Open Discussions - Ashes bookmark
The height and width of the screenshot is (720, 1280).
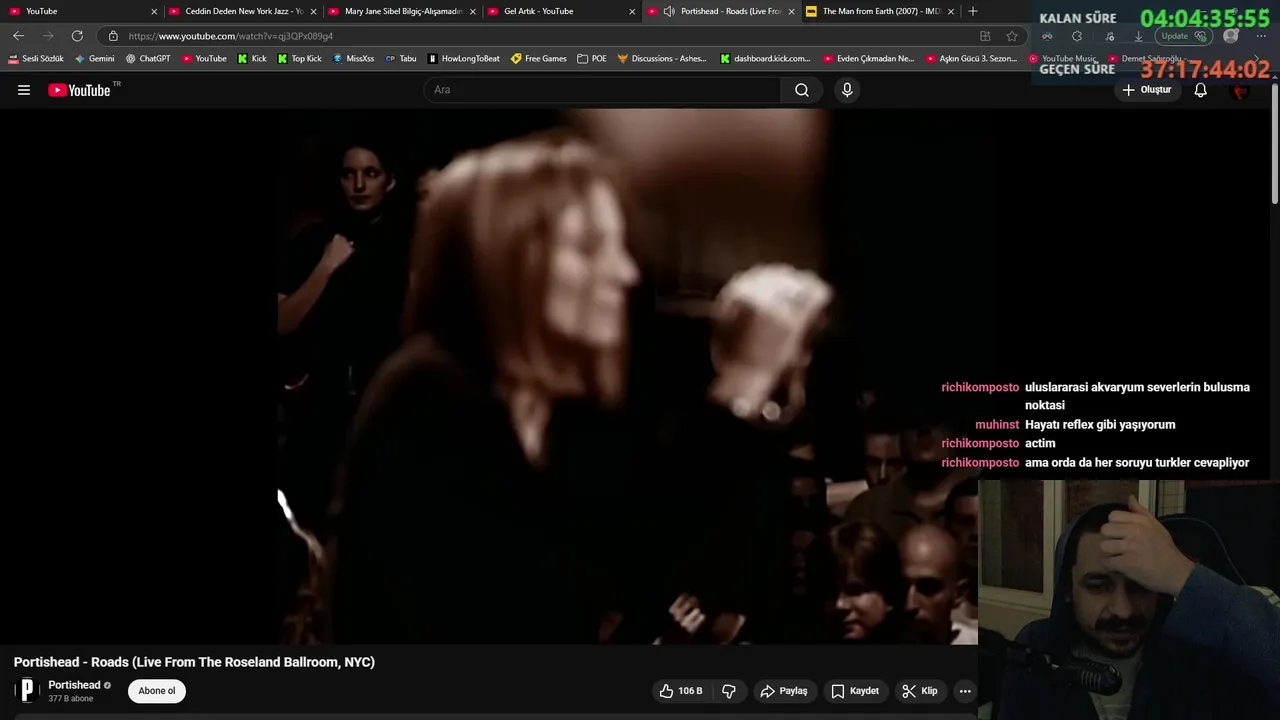(x=662, y=58)
